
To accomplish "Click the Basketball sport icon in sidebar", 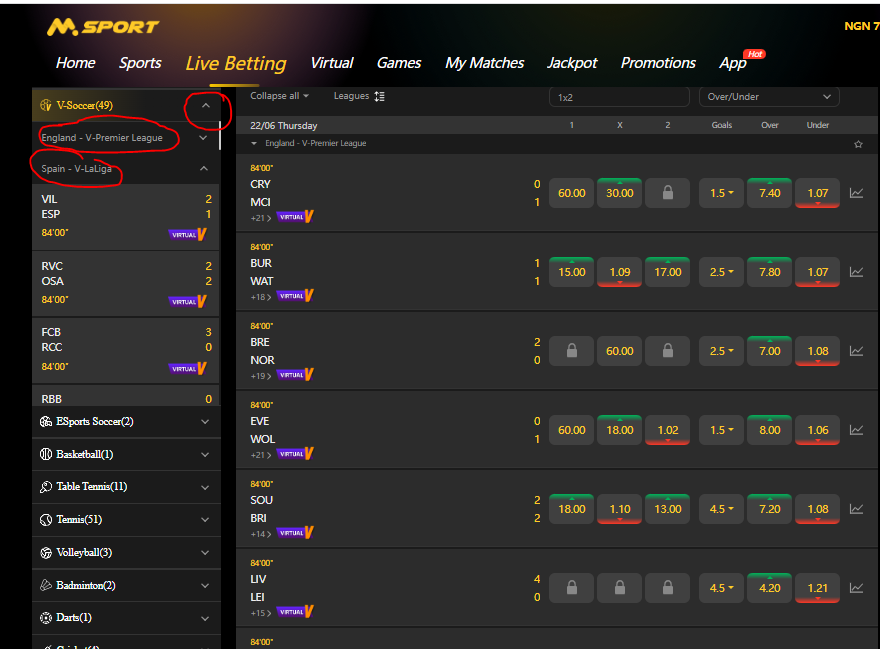I will click(x=46, y=454).
